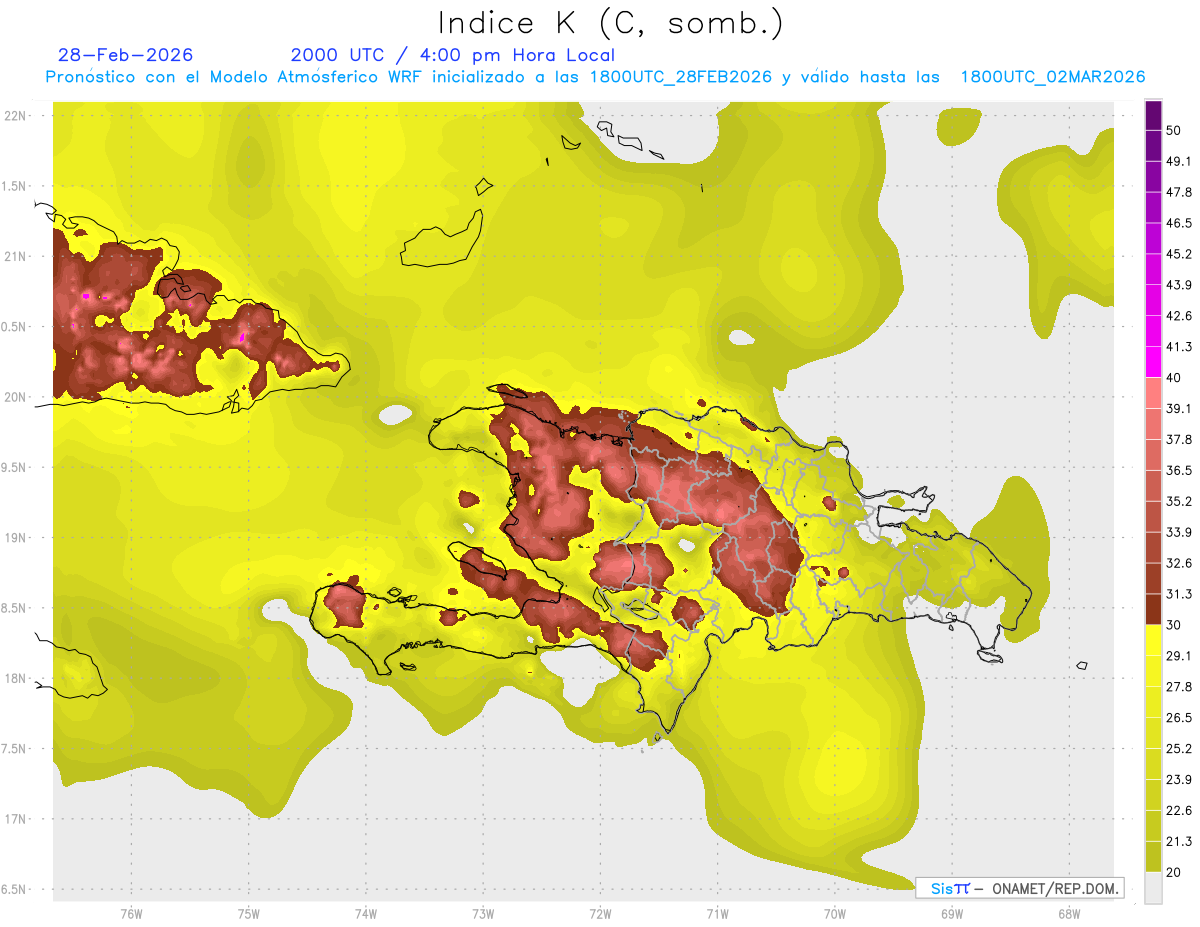This screenshot has height=927, width=1200.
Task: Click latitude label '22N'
Action: pyautogui.click(x=15, y=116)
